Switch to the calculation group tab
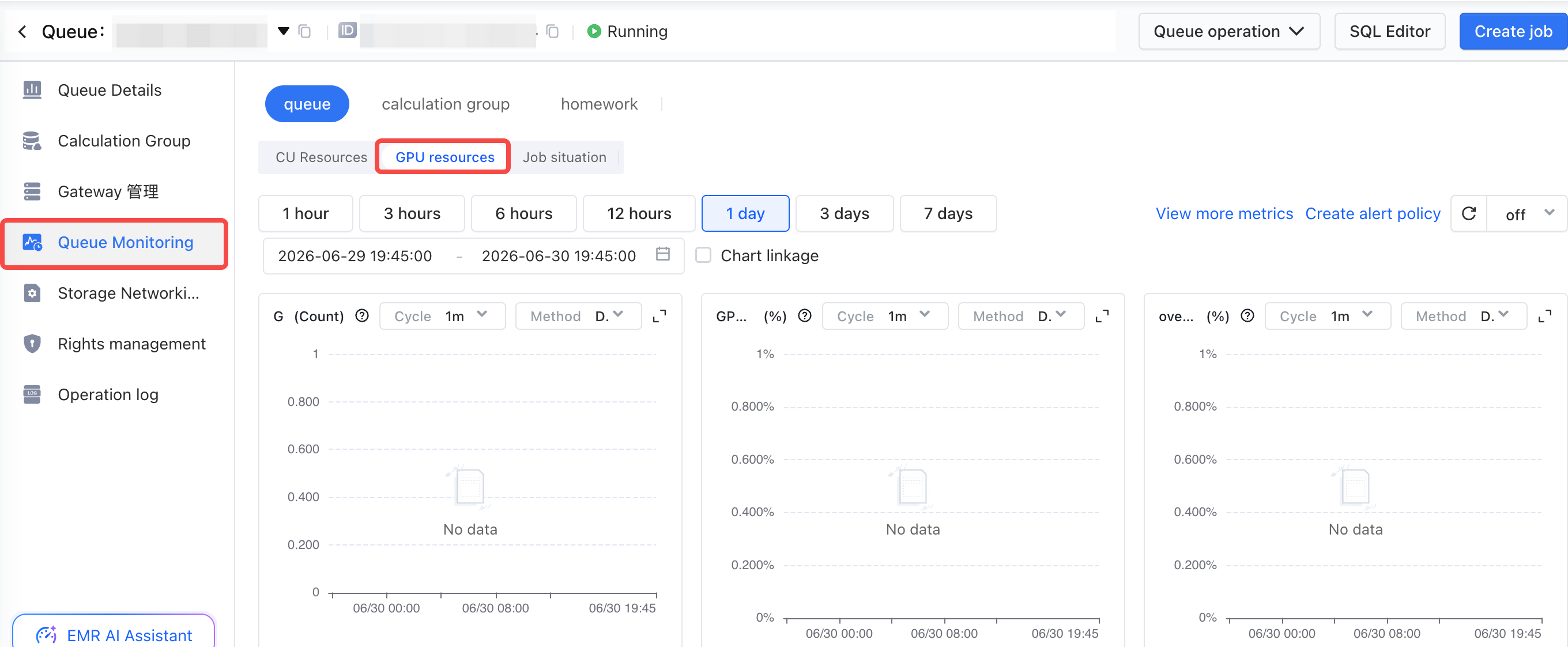 click(446, 104)
